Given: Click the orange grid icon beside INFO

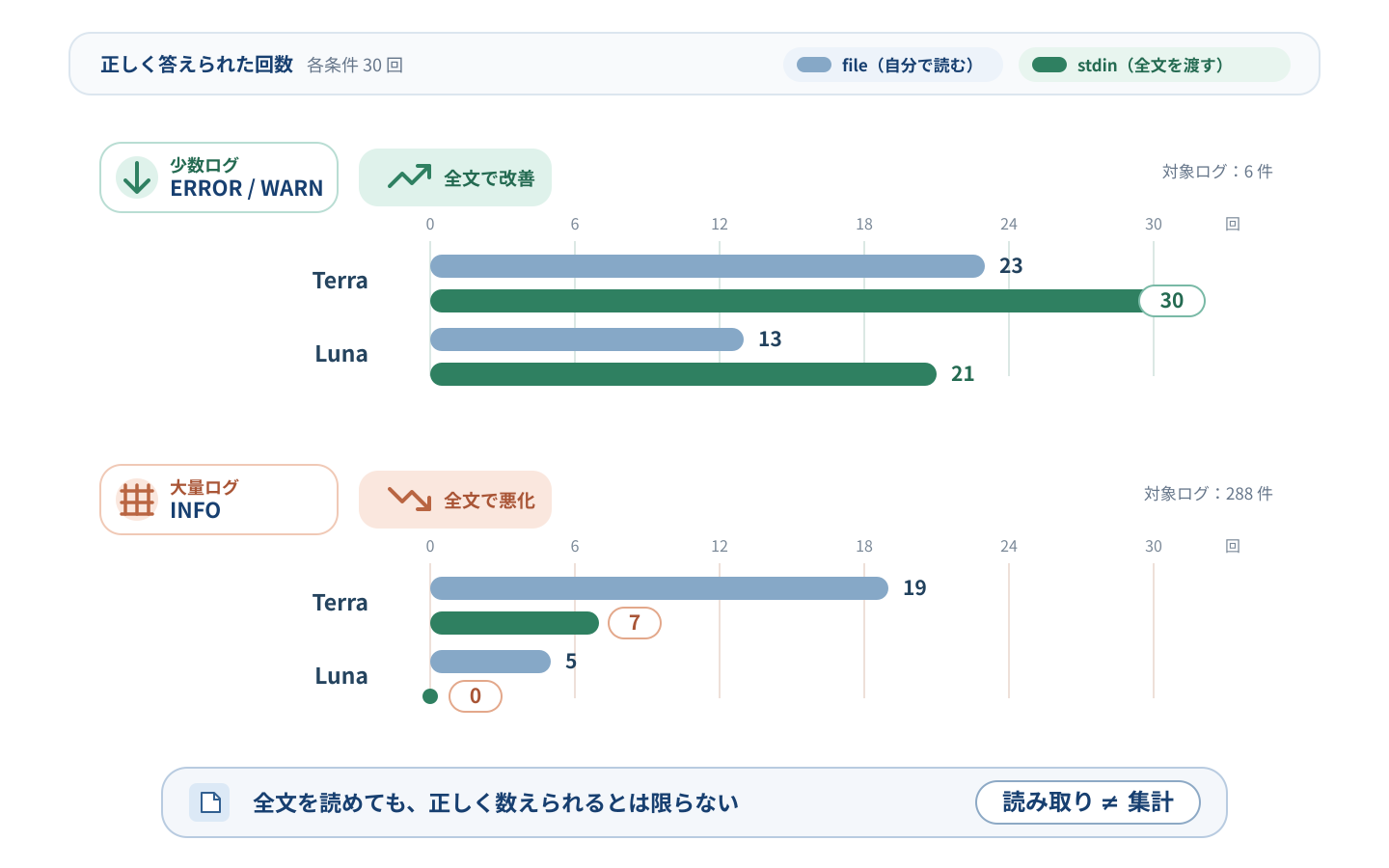Looking at the screenshot, I should tap(137, 500).
